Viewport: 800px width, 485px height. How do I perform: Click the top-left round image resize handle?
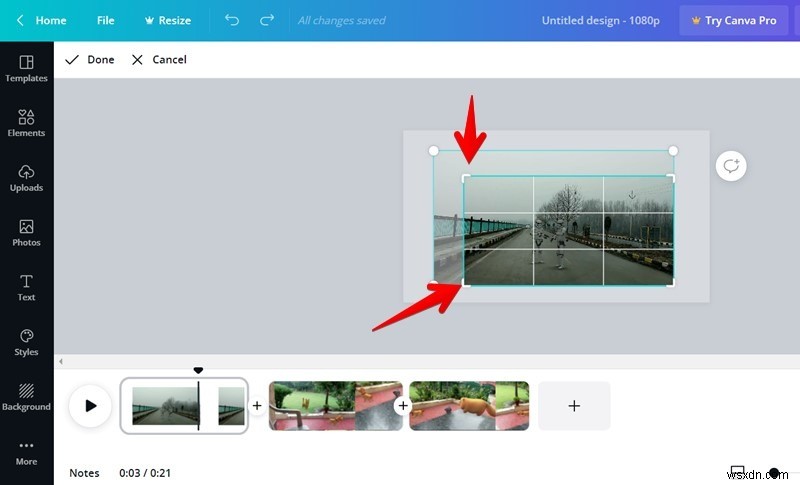[x=433, y=150]
